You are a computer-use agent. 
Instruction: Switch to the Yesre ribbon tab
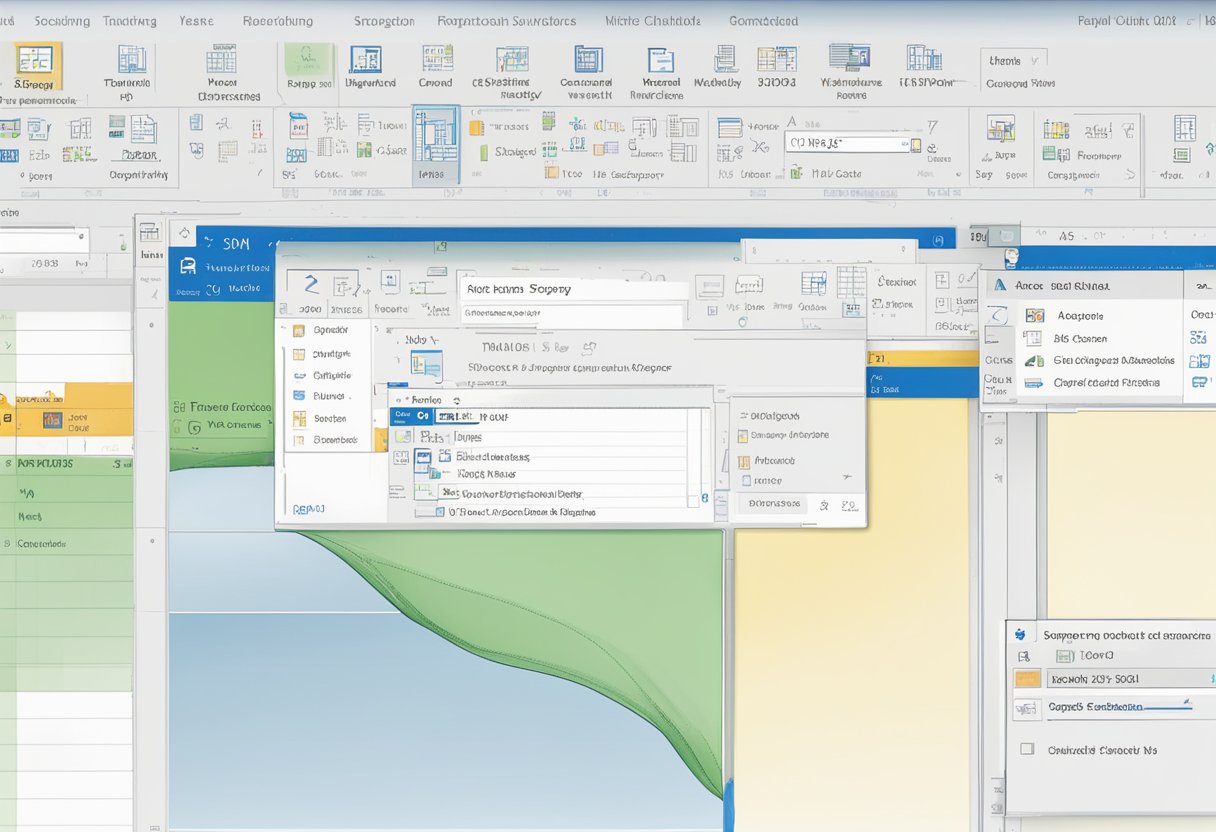[197, 20]
